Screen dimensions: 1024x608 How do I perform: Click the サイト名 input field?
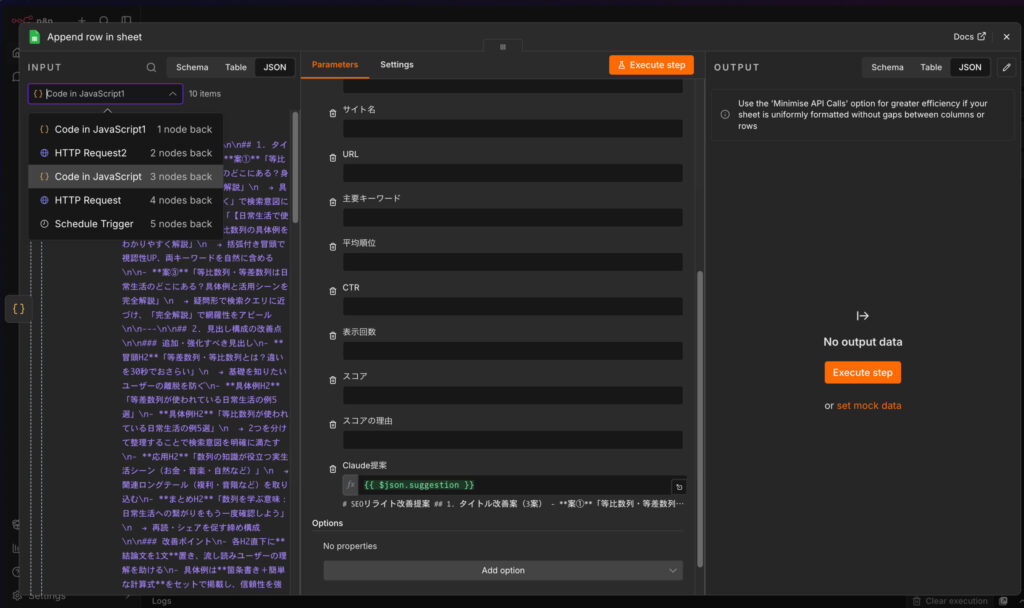(x=513, y=129)
